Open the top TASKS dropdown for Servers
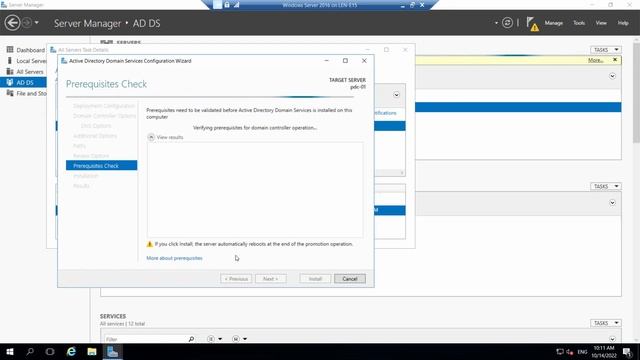Image resolution: width=640 pixels, height=360 pixels. point(606,50)
